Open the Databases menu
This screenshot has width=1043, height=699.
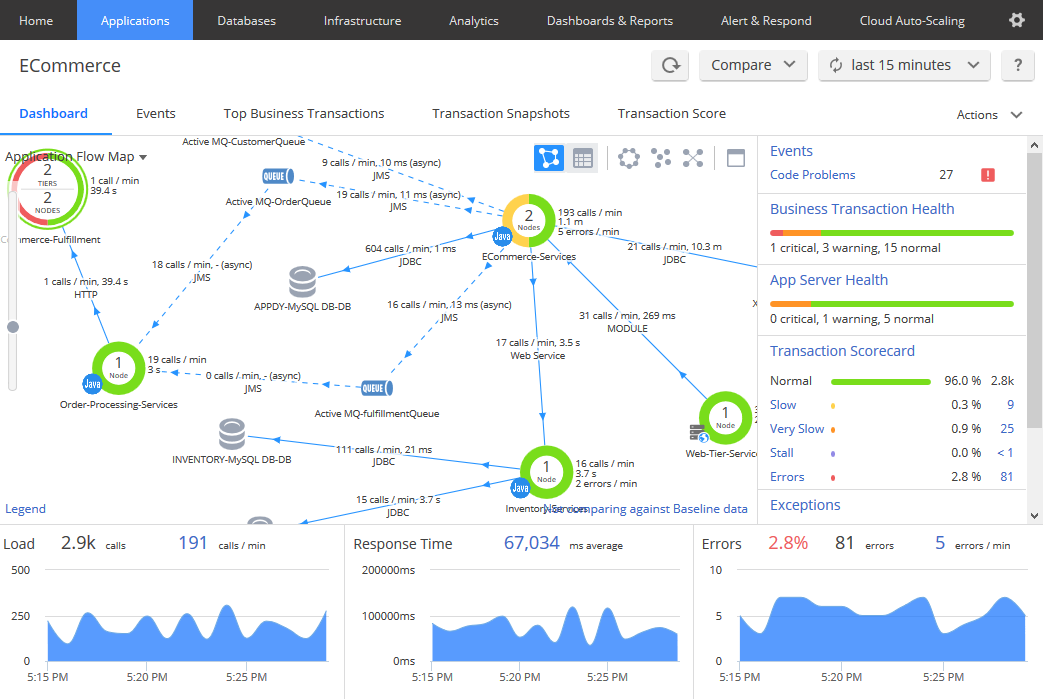(246, 20)
